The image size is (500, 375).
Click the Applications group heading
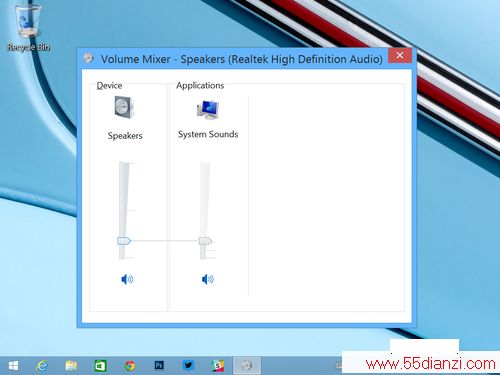coord(200,85)
